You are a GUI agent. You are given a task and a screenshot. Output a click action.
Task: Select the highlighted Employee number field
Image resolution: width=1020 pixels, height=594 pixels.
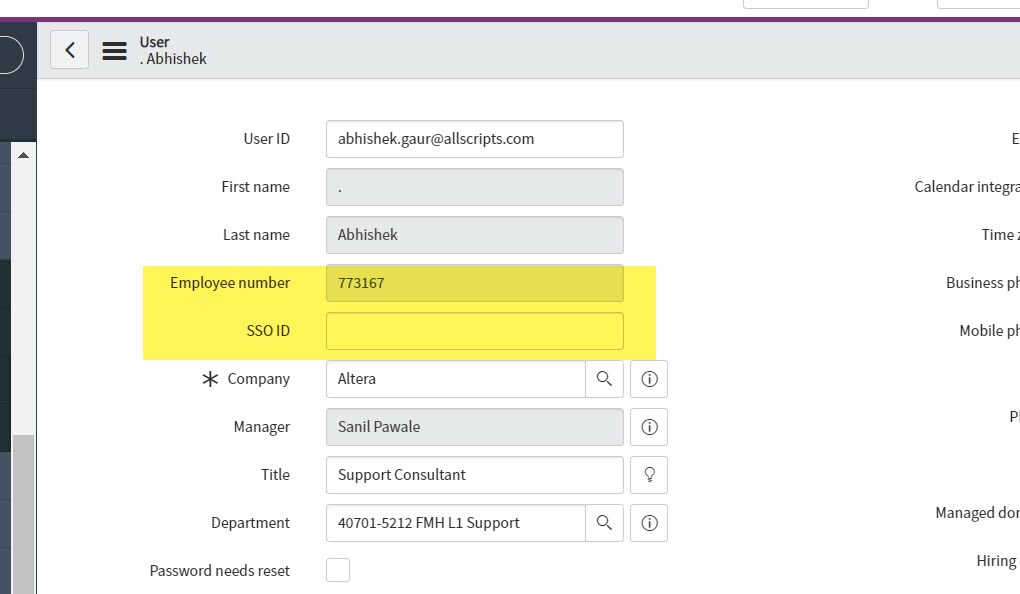pyautogui.click(x=474, y=283)
